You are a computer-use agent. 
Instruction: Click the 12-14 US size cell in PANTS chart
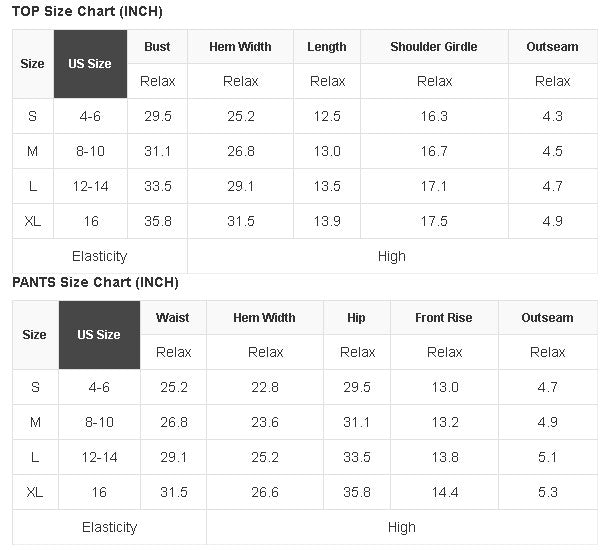[99, 457]
